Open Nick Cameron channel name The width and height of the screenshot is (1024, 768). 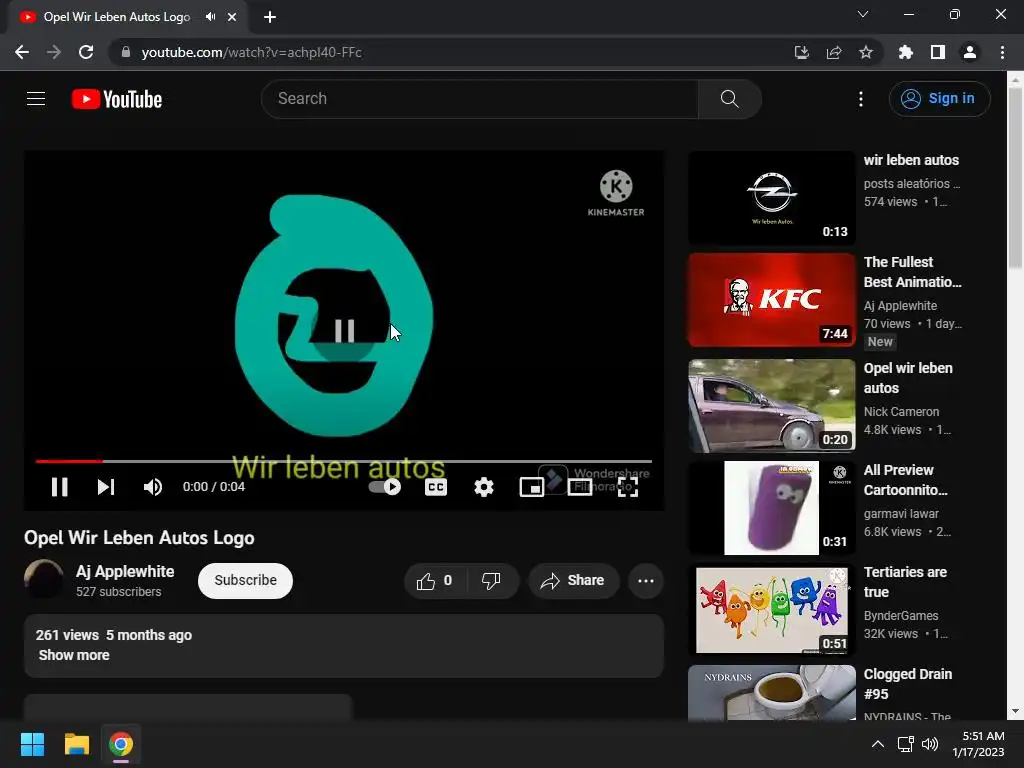pyautogui.click(x=901, y=412)
